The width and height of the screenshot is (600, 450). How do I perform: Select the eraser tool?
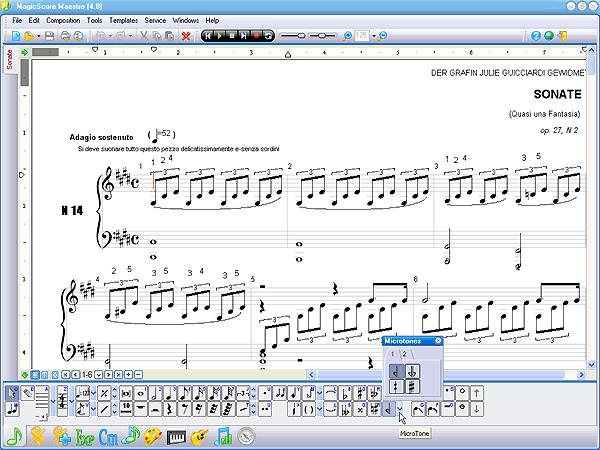pos(28,393)
